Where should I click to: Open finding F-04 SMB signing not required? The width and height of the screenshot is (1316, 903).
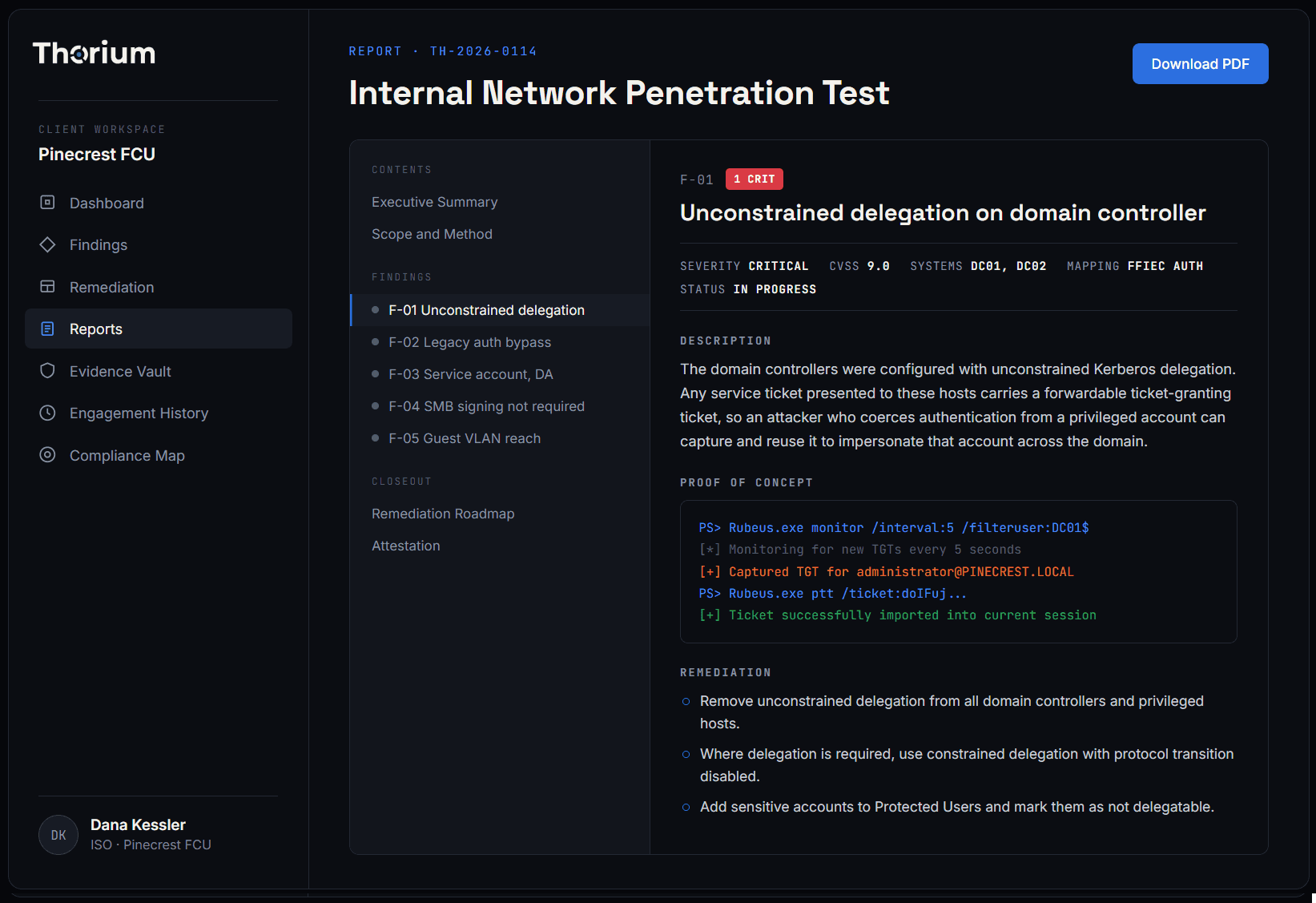click(x=500, y=406)
